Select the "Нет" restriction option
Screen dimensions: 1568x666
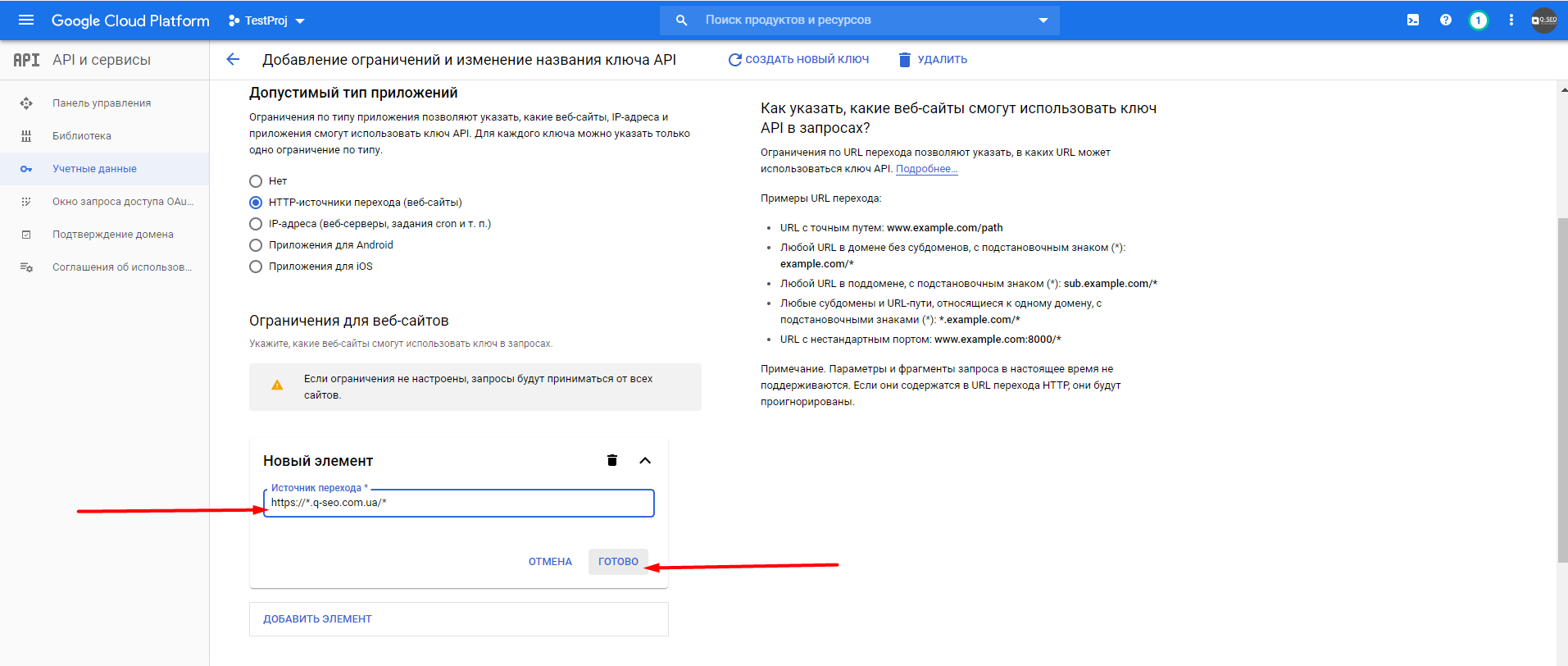click(x=256, y=181)
